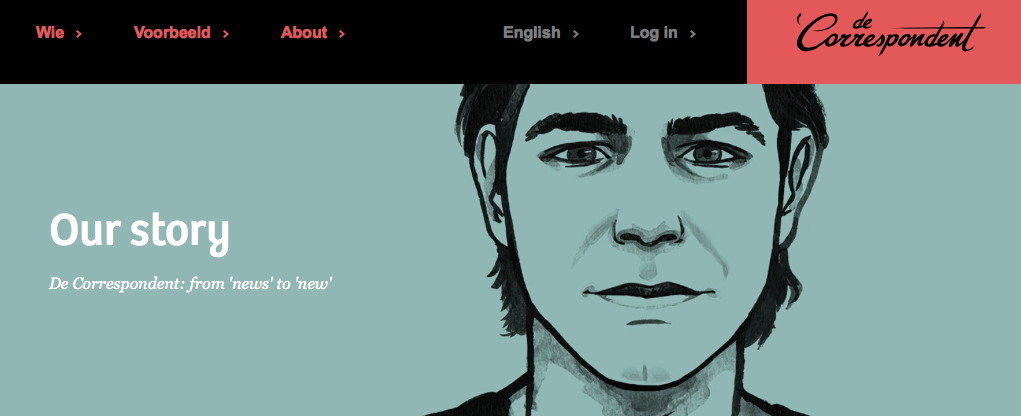Viewport: 1021px width, 416px height.
Task: Open the De Correspondent script logo
Action: 889,34
